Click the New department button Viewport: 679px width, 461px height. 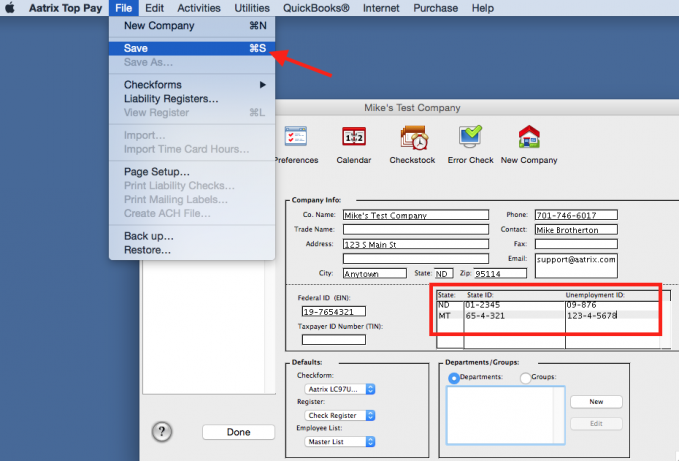click(596, 401)
